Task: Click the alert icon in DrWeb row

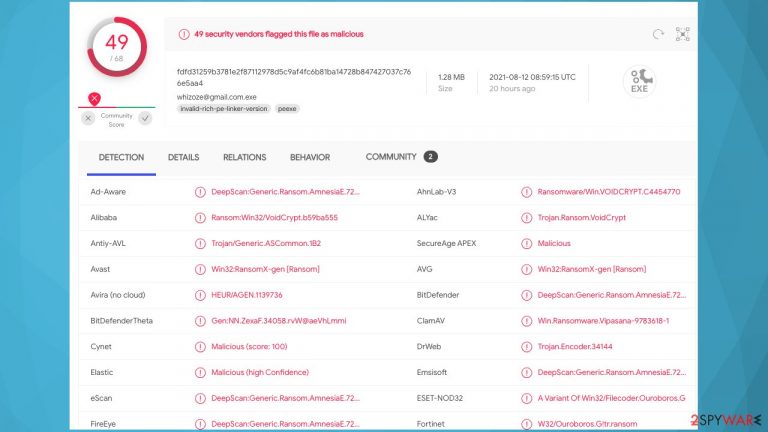Action: click(527, 347)
